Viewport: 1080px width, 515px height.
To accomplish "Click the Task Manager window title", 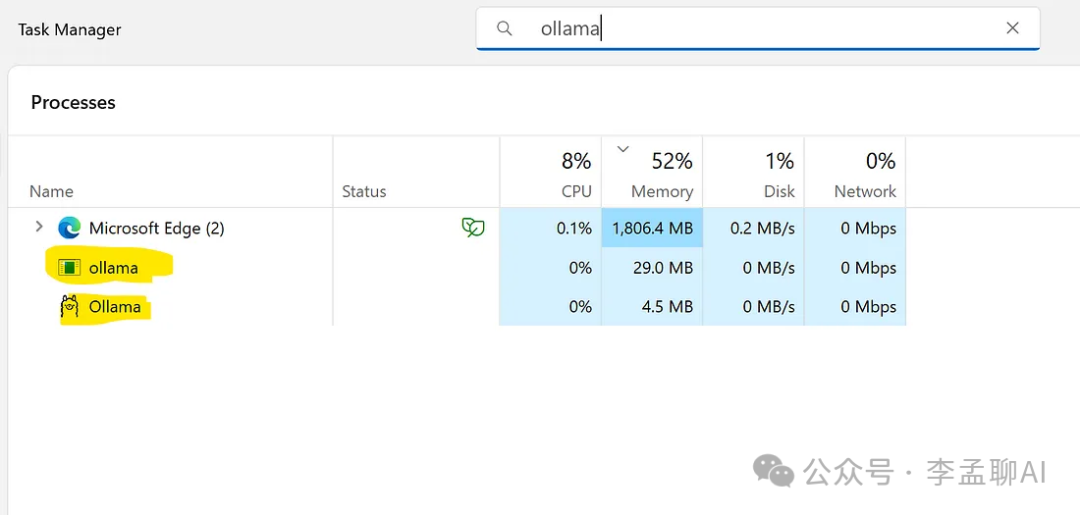I will (70, 30).
